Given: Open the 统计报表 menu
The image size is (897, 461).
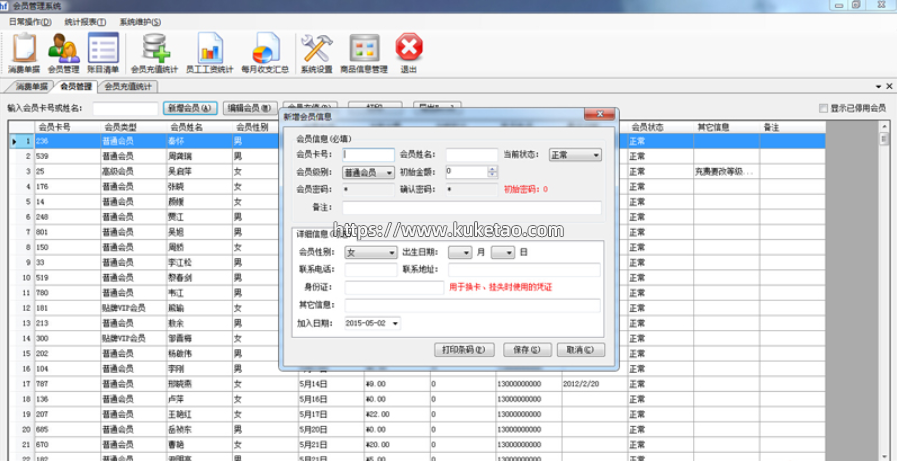Looking at the screenshot, I should click(85, 22).
